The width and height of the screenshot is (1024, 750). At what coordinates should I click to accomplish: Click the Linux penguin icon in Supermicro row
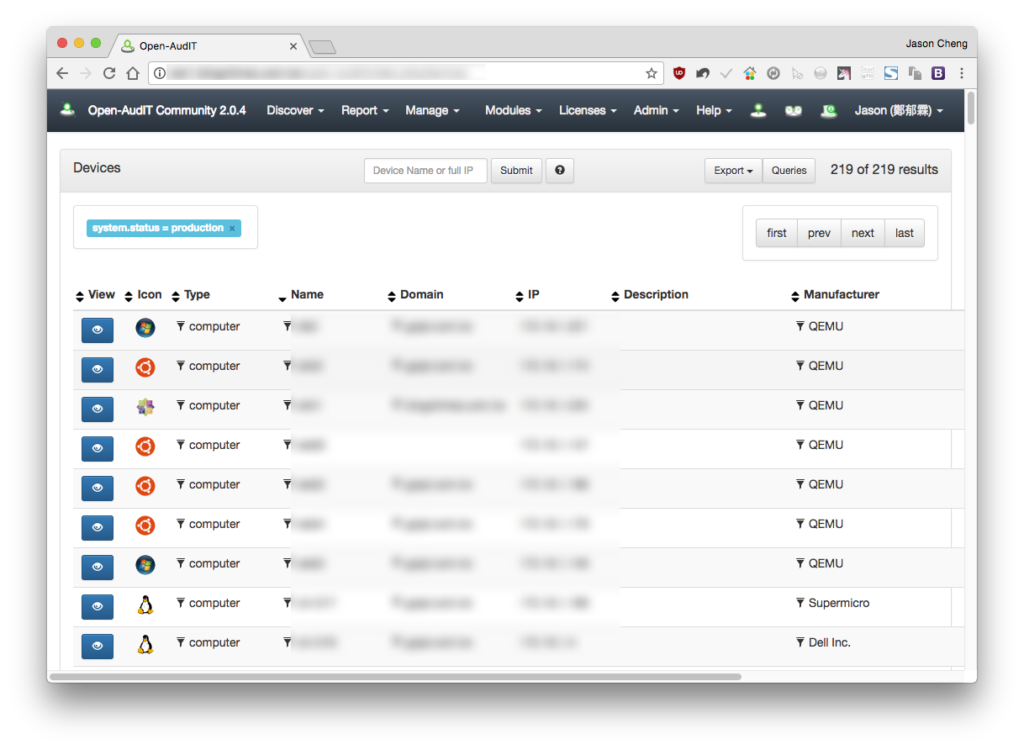145,605
